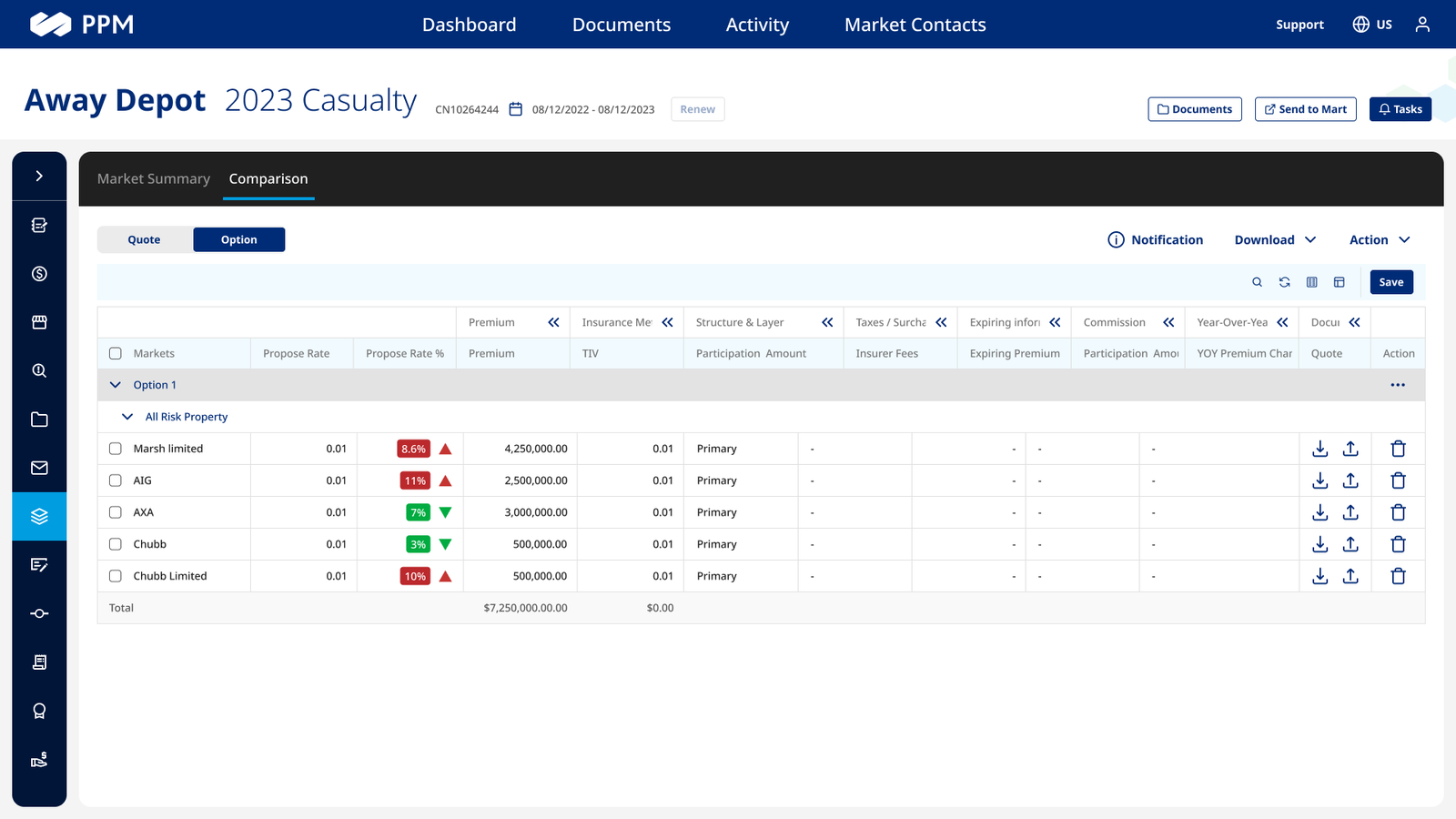Click the search magnifier icon in toolbar
Viewport: 1456px width, 819px height.
[1257, 282]
